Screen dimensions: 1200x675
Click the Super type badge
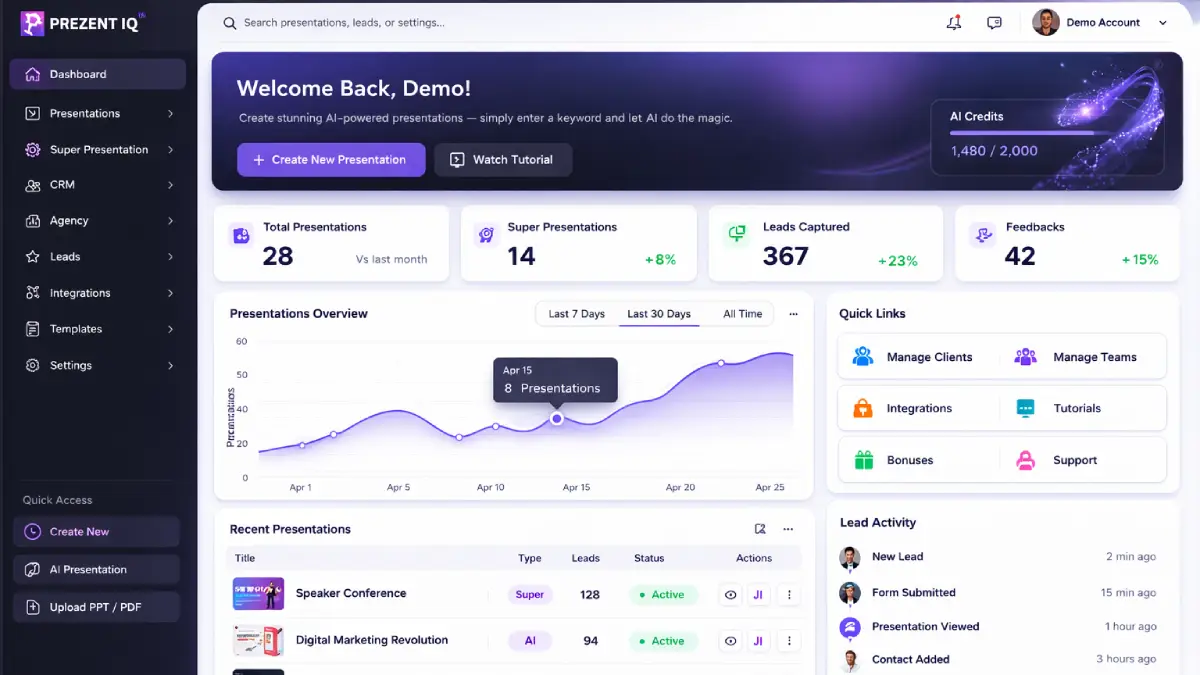click(x=530, y=594)
